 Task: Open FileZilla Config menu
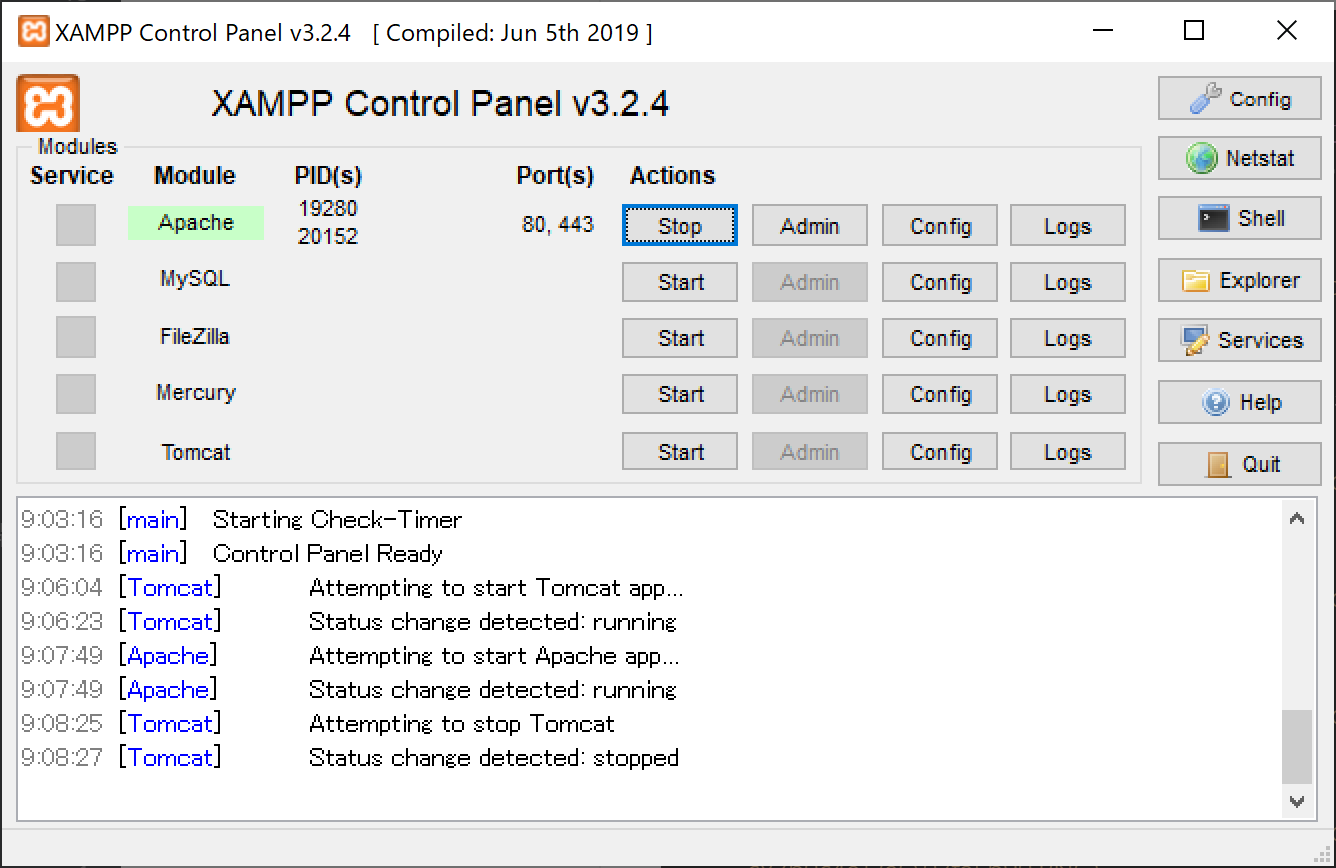pos(940,338)
